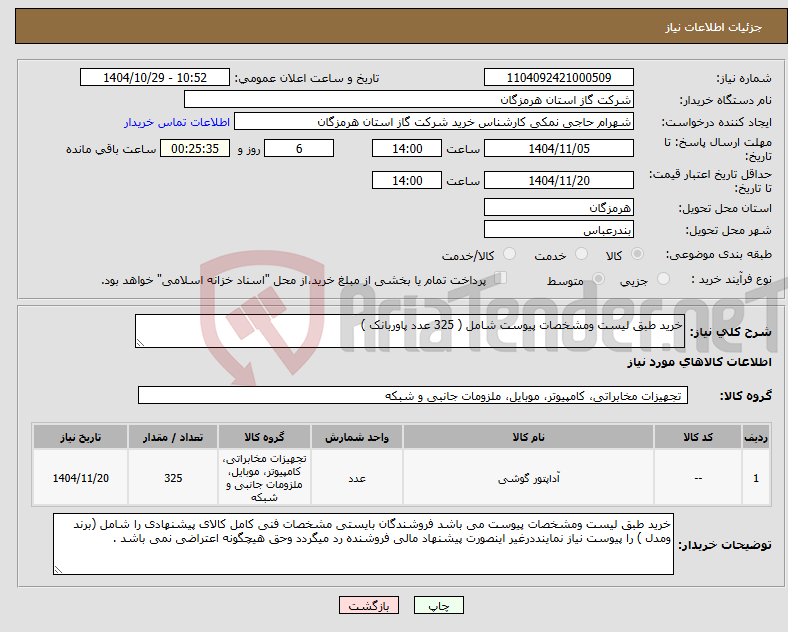788x632 pixels.
Task: Click the بازگشت (back) button
Action: coord(369,605)
